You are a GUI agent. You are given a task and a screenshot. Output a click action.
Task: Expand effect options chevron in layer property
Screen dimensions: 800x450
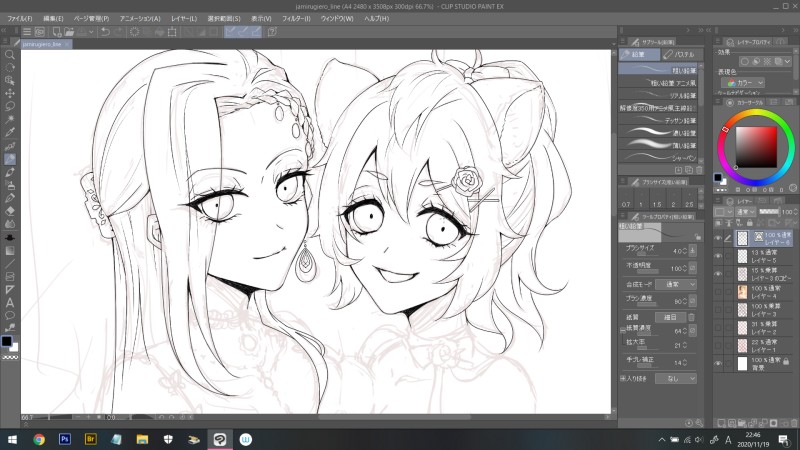[x=787, y=62]
